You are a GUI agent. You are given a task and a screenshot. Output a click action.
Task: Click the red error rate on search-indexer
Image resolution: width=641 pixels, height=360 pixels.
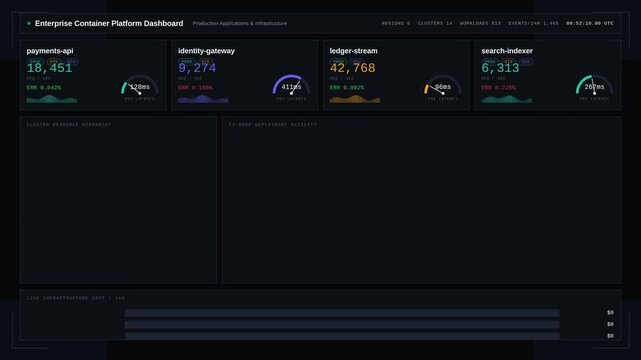tap(498, 87)
